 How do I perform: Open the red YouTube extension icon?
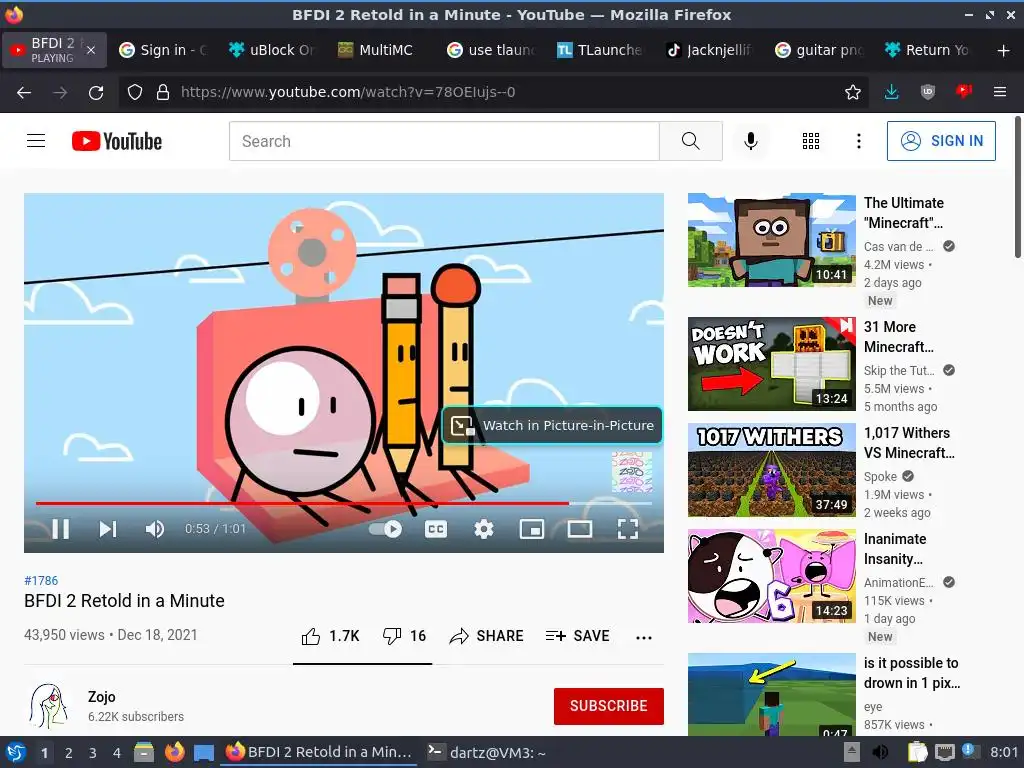tap(964, 92)
